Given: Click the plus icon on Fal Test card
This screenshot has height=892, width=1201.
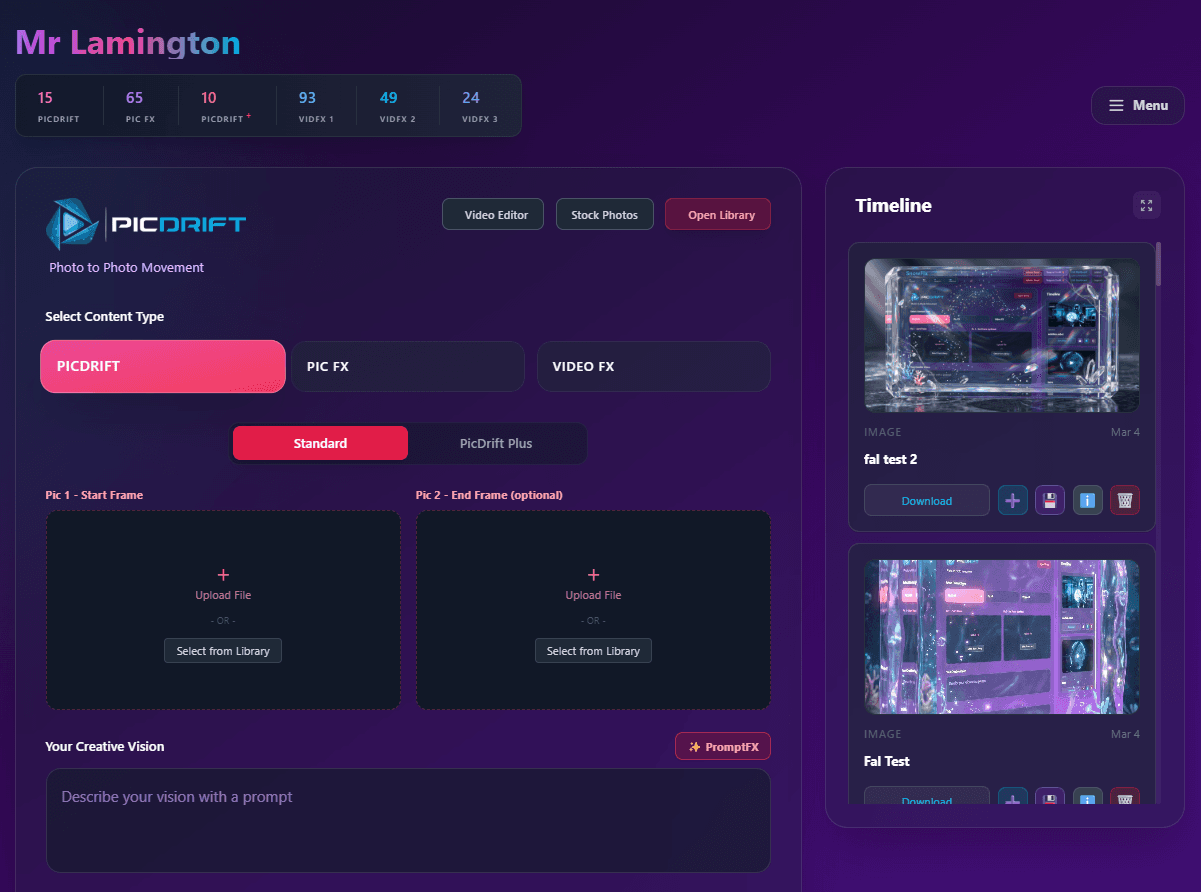Looking at the screenshot, I should pos(1013,797).
